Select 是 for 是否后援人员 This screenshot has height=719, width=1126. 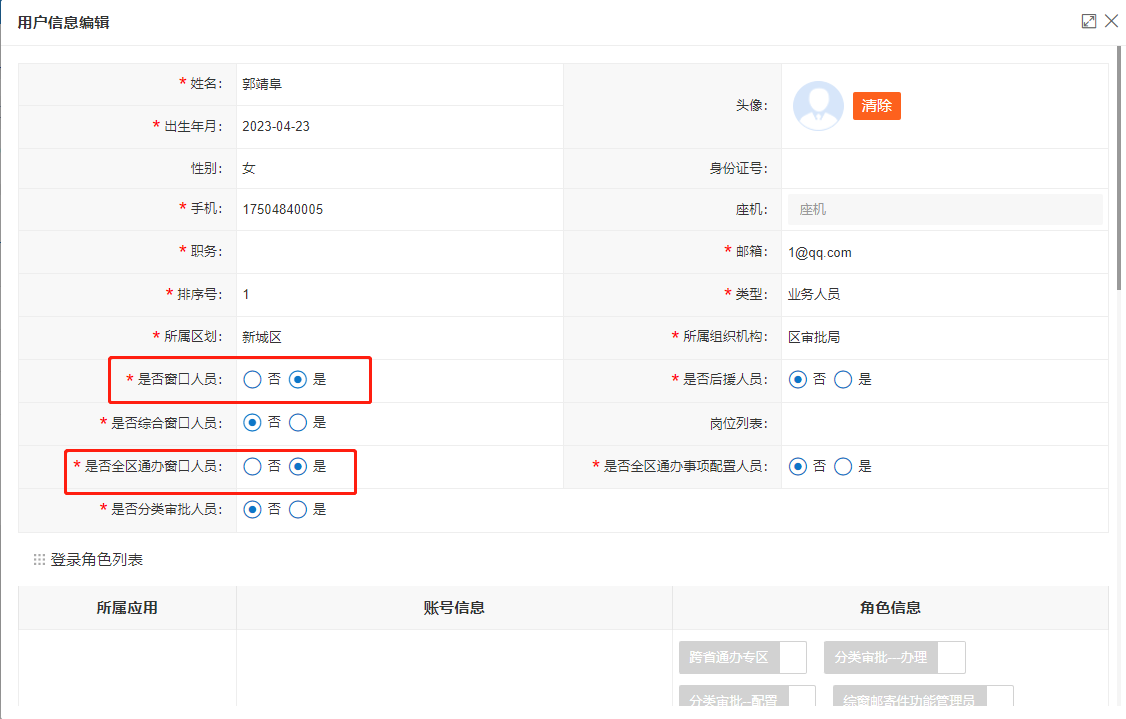click(x=843, y=380)
